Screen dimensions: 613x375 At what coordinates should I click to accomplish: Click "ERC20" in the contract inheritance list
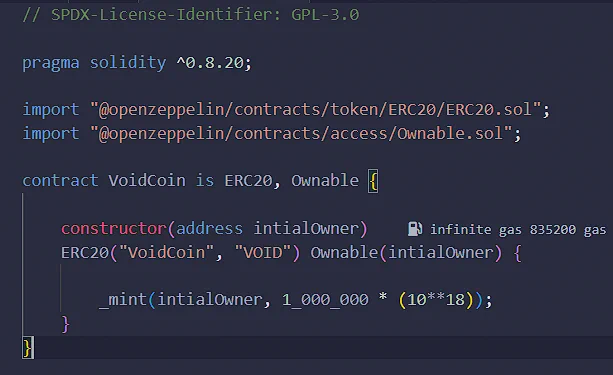pyautogui.click(x=248, y=181)
